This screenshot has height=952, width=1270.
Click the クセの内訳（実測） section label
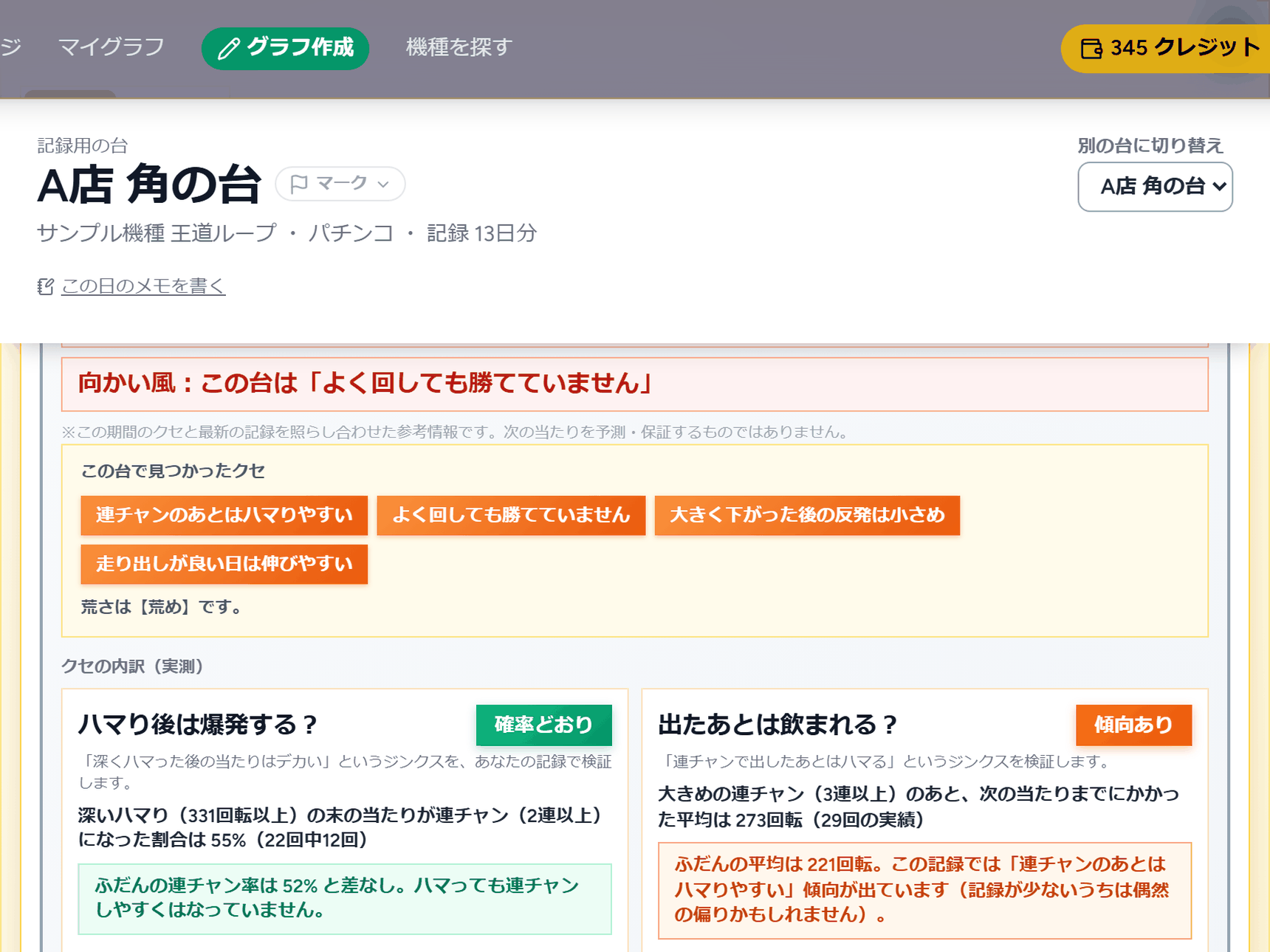coord(132,666)
